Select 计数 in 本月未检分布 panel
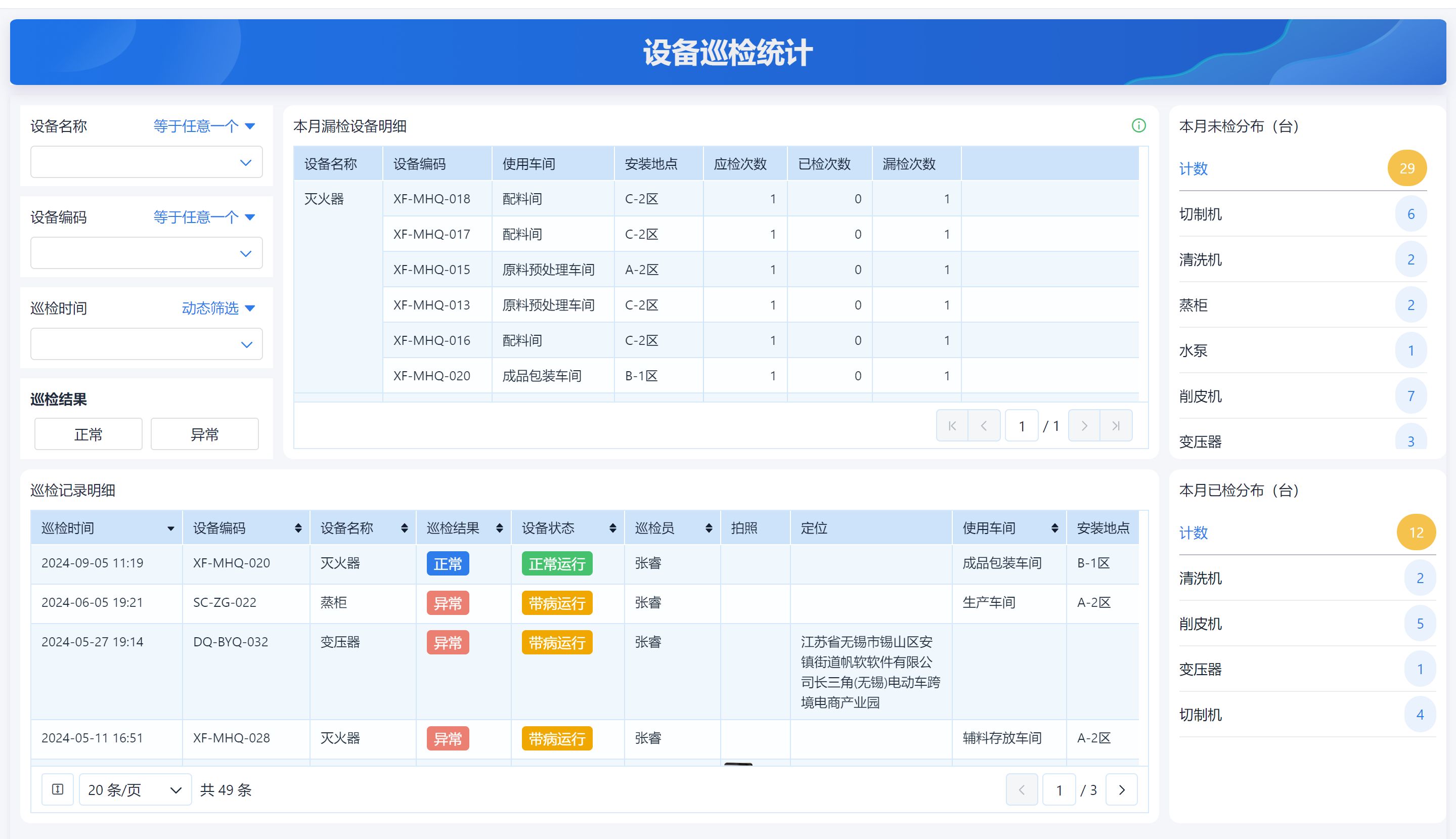This screenshot has width=1456, height=839. point(1193,169)
